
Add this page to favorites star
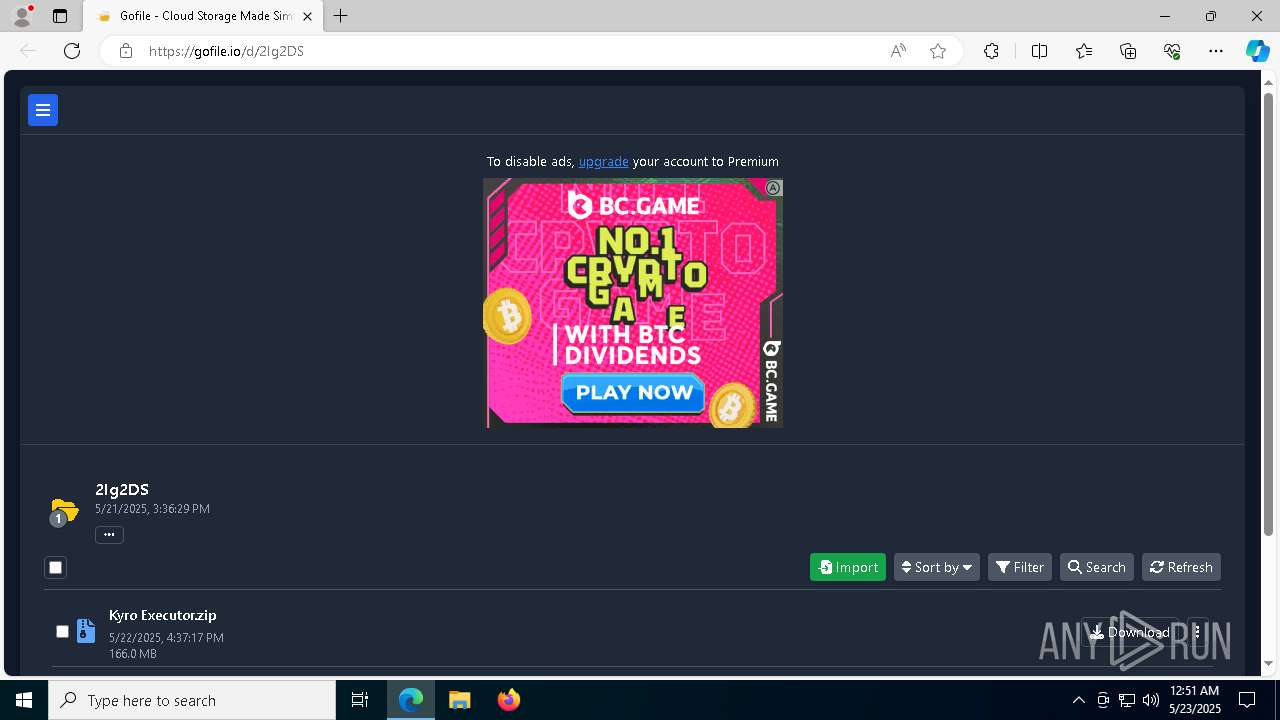click(x=938, y=51)
